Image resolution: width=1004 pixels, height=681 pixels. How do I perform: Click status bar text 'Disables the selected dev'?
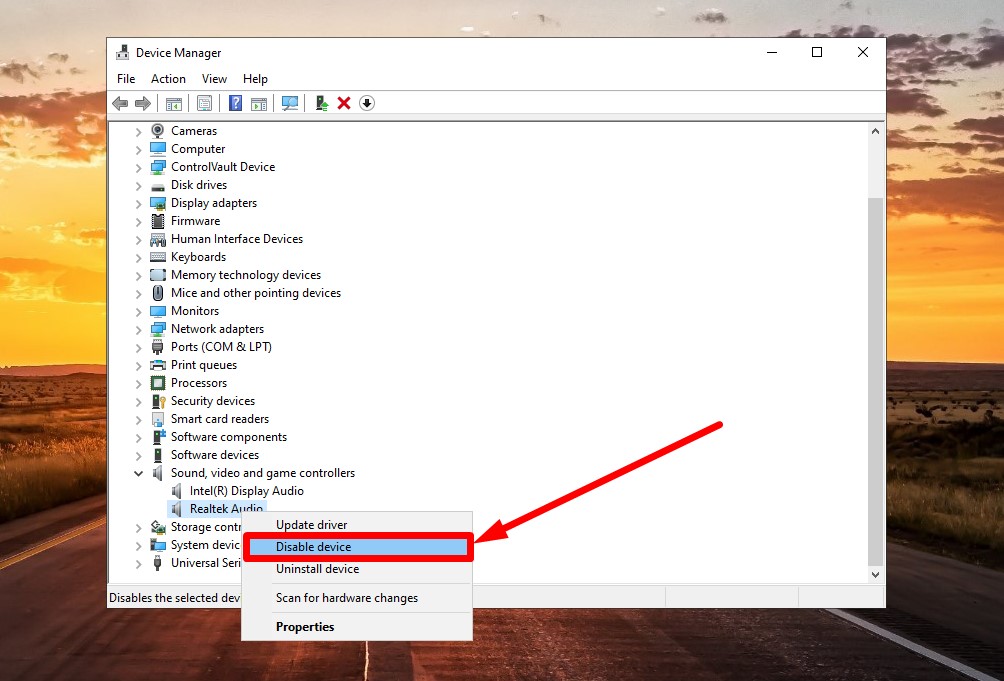click(x=175, y=598)
